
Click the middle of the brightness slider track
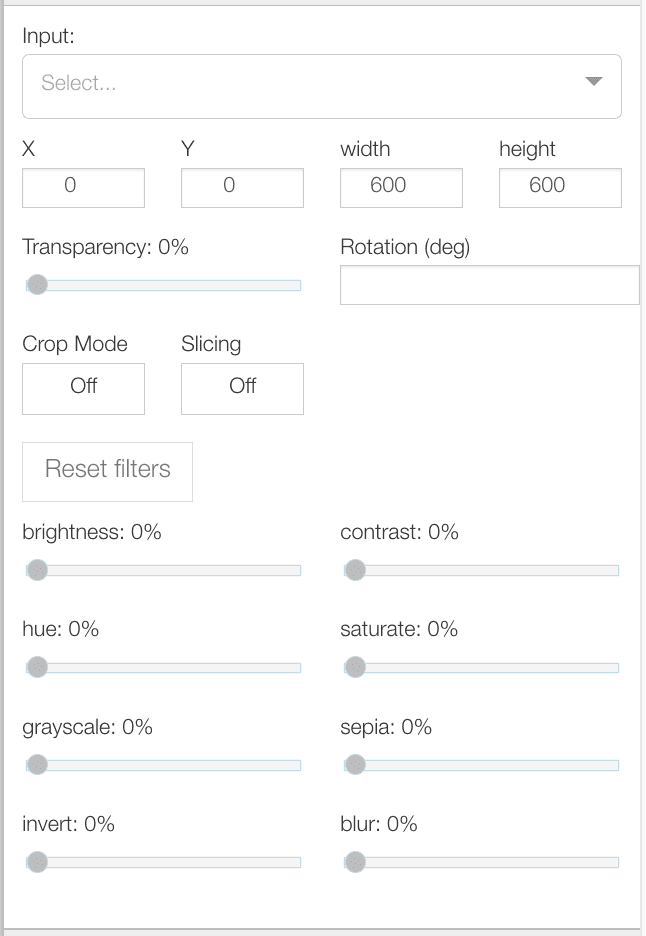click(163, 570)
